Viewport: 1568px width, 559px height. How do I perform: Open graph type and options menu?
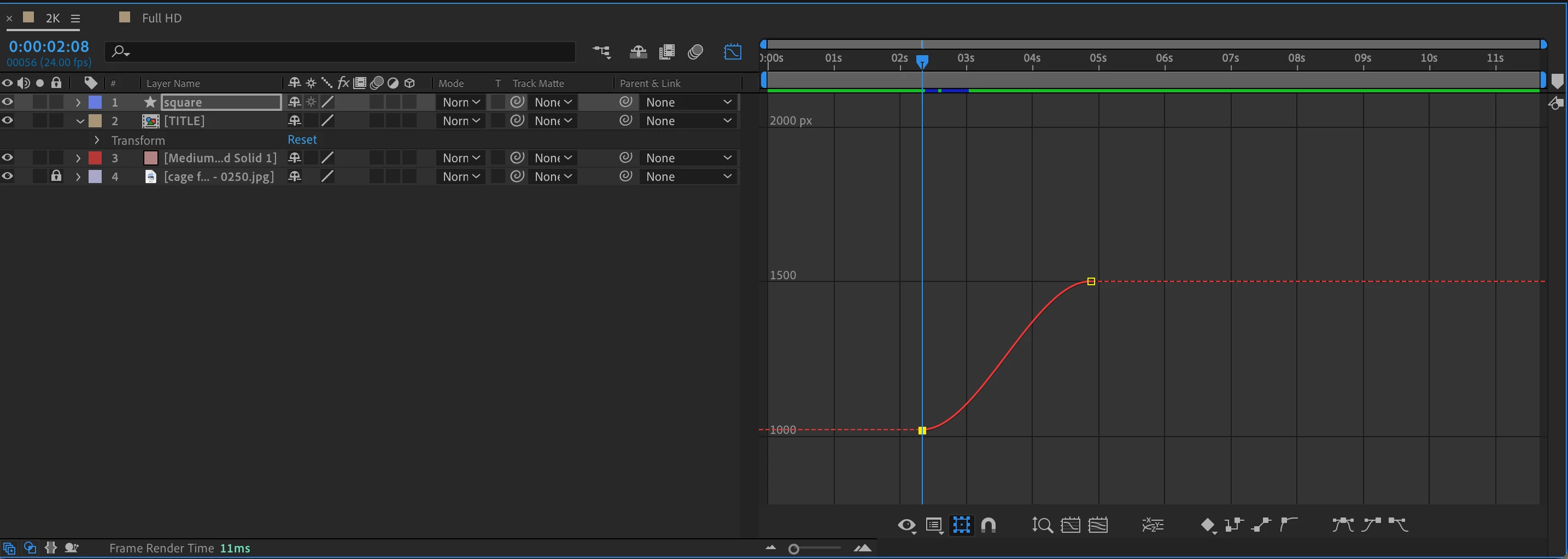[934, 525]
